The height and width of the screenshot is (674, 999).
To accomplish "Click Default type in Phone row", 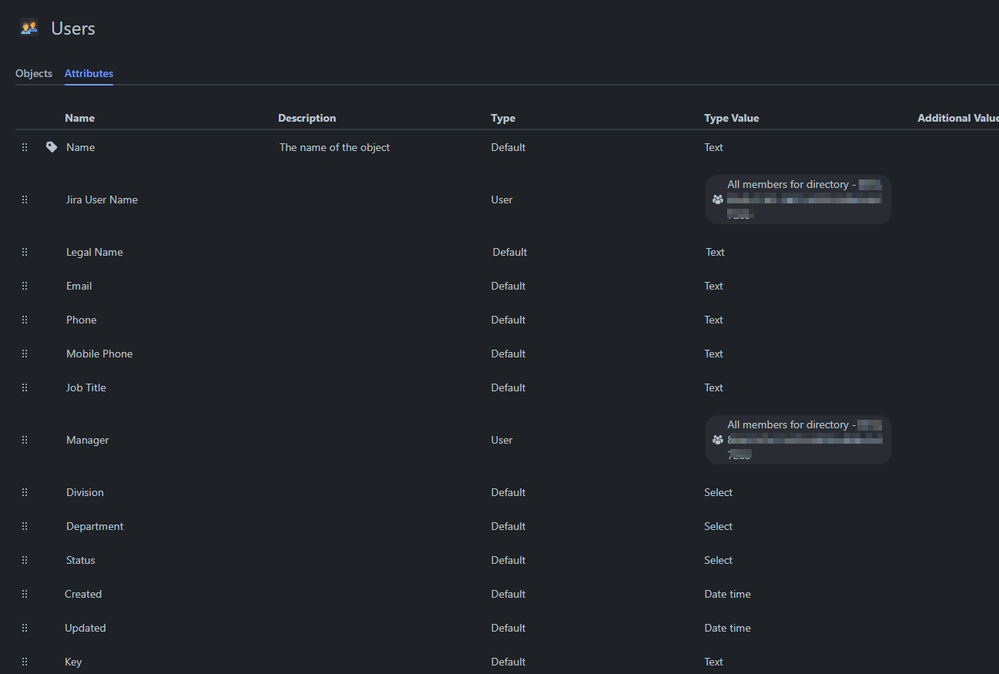I will pos(508,320).
